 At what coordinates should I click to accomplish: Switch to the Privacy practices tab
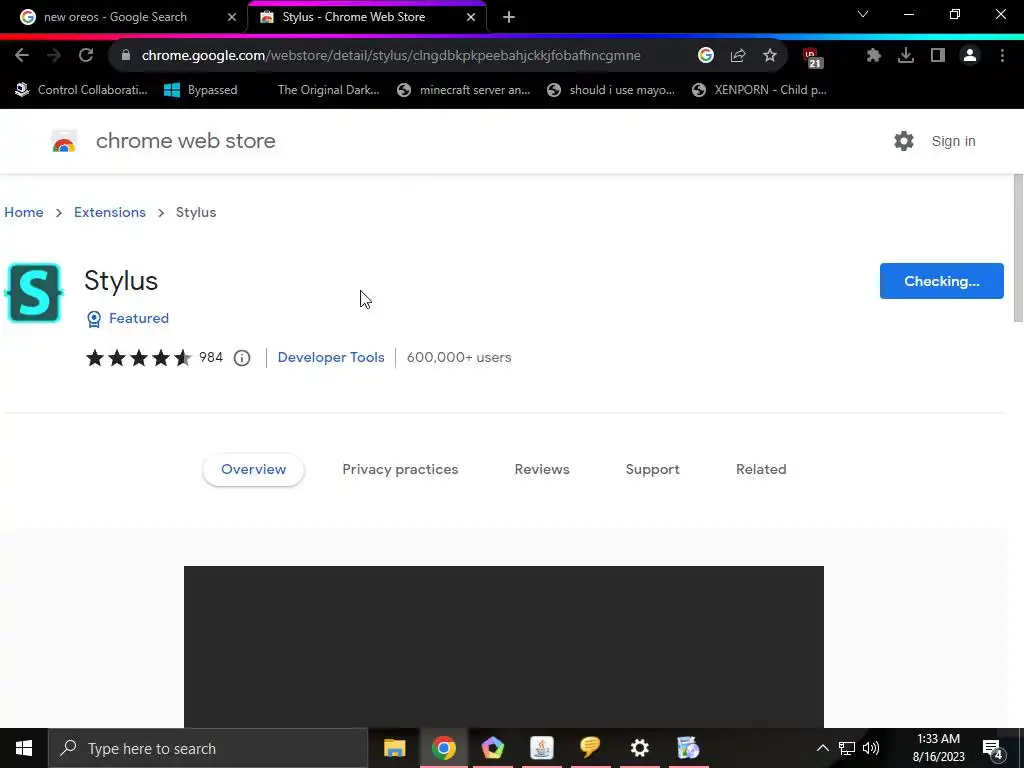[x=400, y=470]
